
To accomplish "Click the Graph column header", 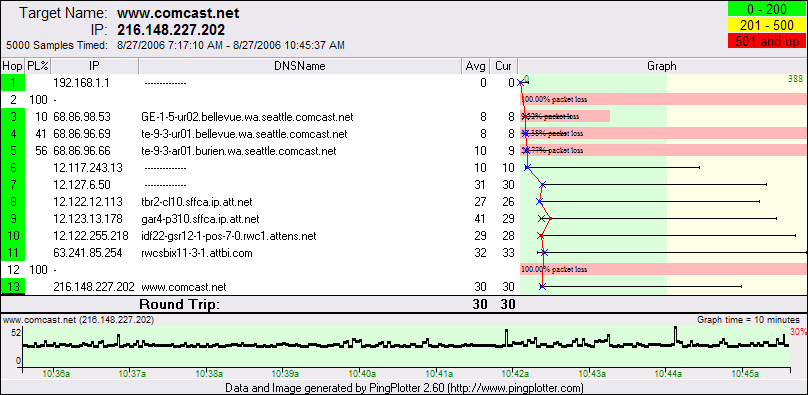I will coord(663,66).
